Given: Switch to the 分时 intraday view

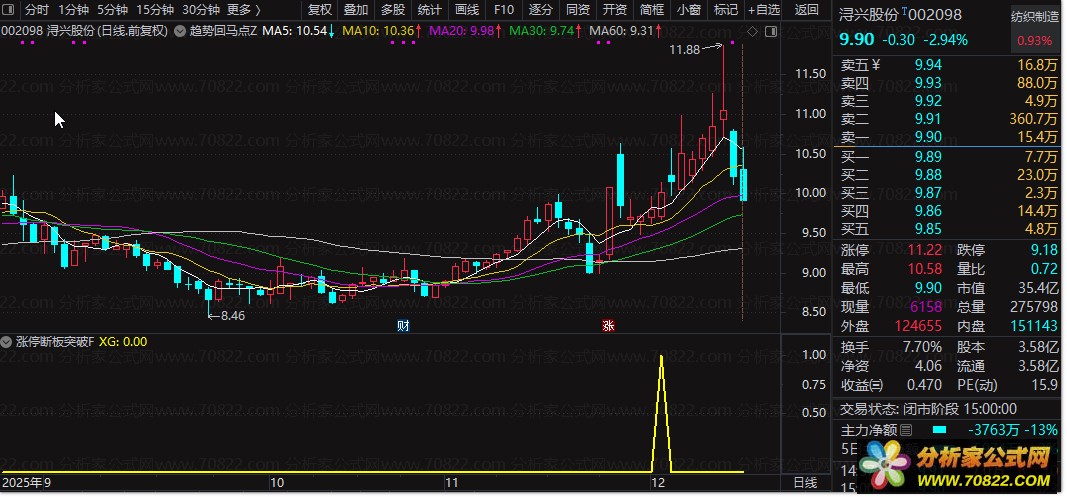Looking at the screenshot, I should (36, 10).
